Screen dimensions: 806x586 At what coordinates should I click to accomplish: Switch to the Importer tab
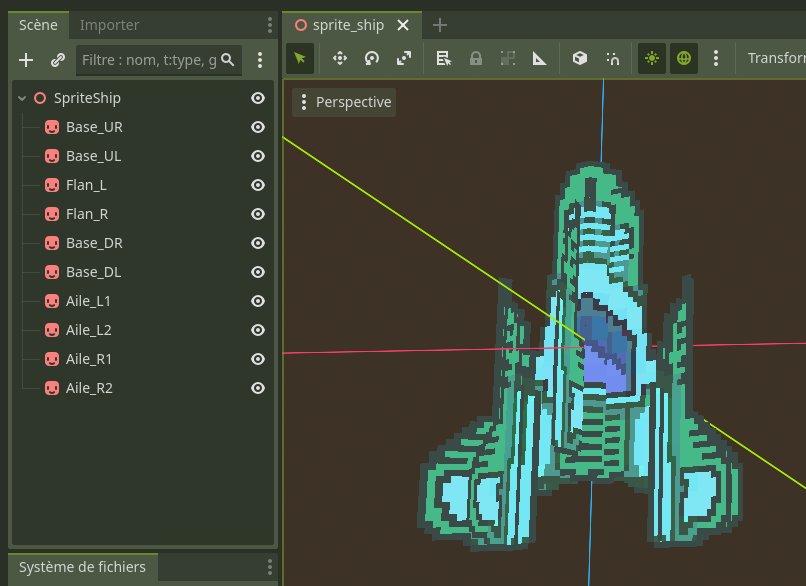pyautogui.click(x=110, y=25)
